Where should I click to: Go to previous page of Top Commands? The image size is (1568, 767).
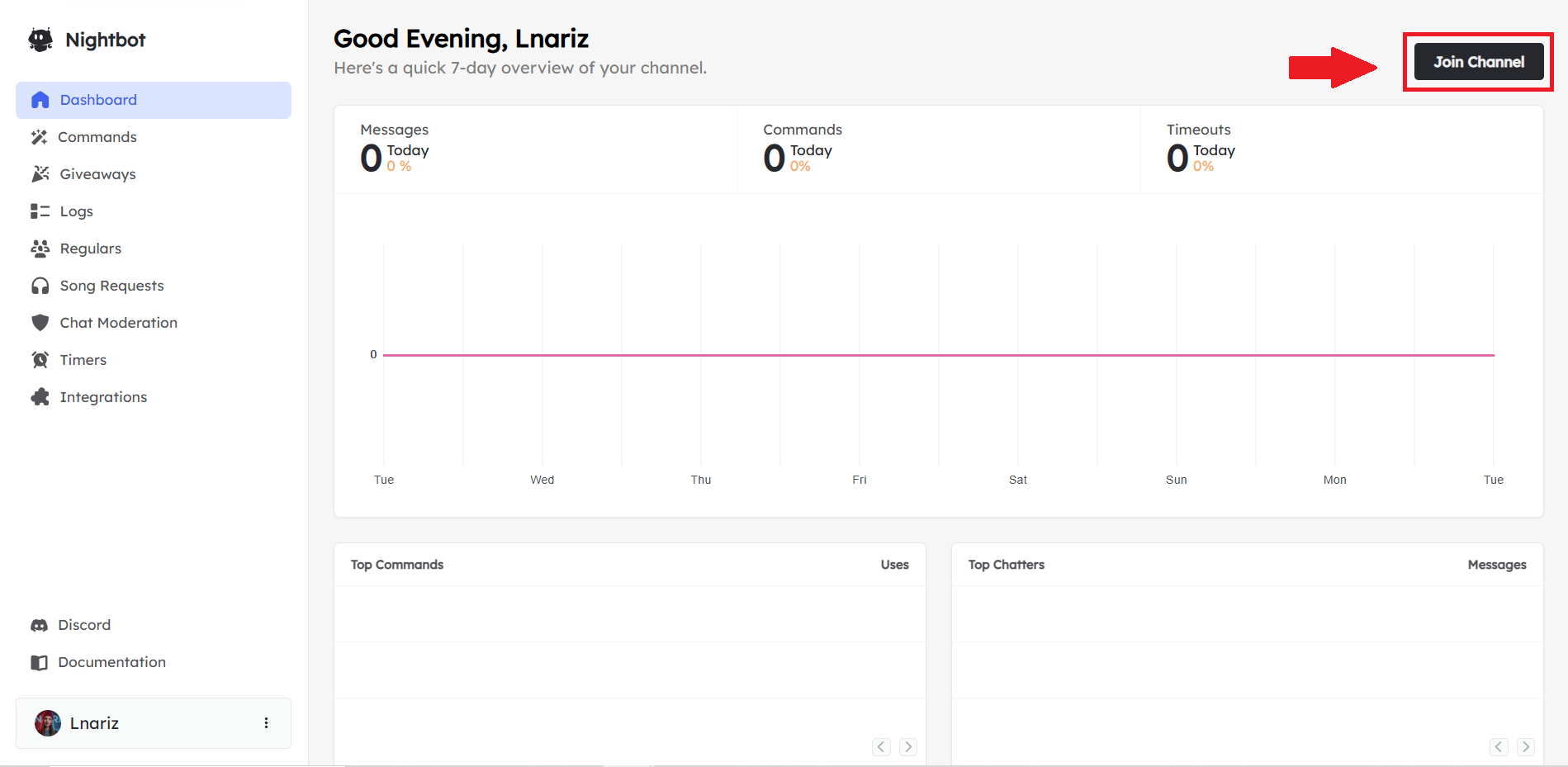tap(882, 747)
